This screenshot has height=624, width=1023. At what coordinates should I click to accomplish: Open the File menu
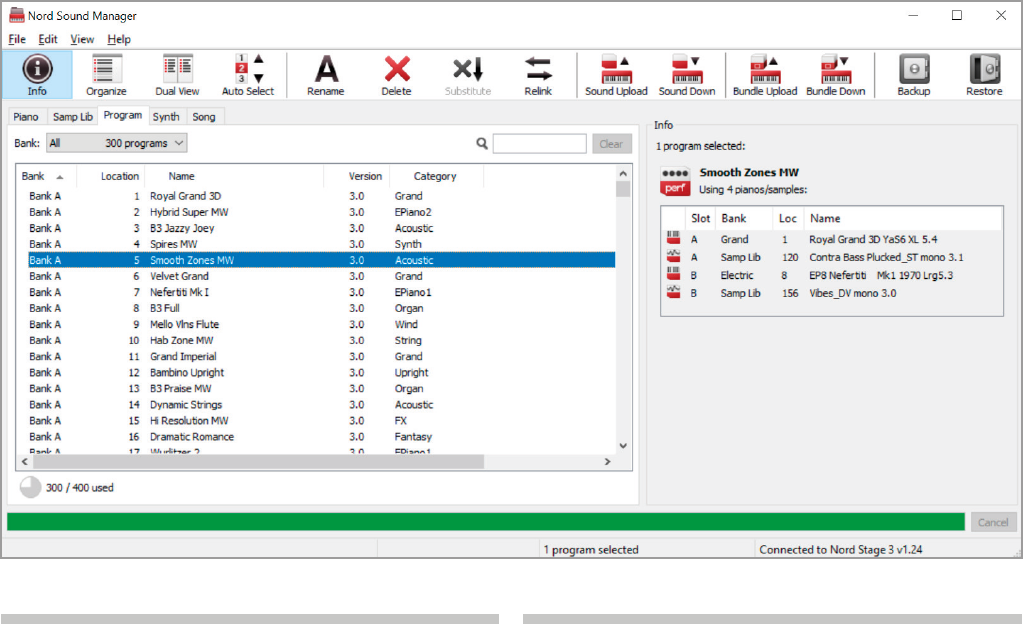coord(17,39)
